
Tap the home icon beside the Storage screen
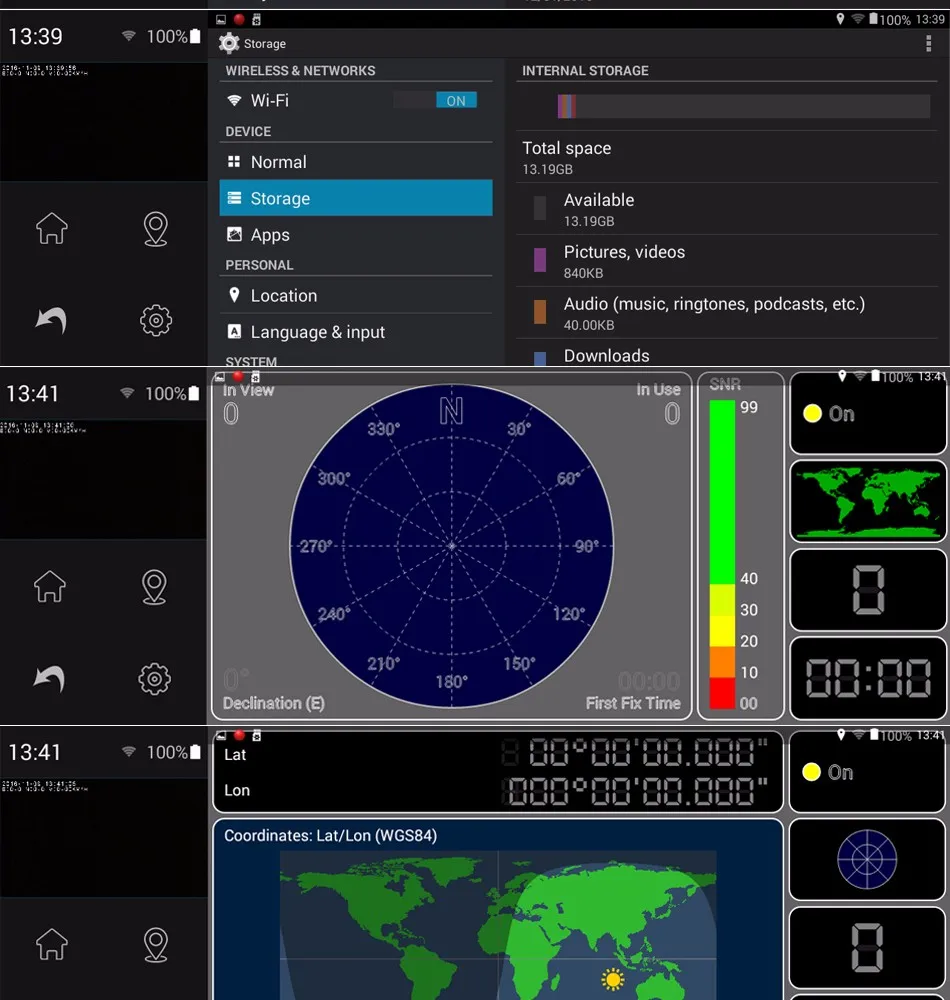click(x=52, y=228)
